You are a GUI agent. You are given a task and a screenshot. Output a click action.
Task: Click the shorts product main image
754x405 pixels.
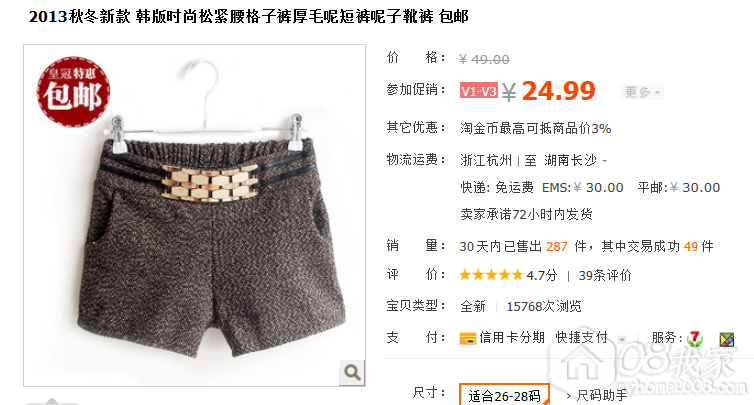pos(194,215)
